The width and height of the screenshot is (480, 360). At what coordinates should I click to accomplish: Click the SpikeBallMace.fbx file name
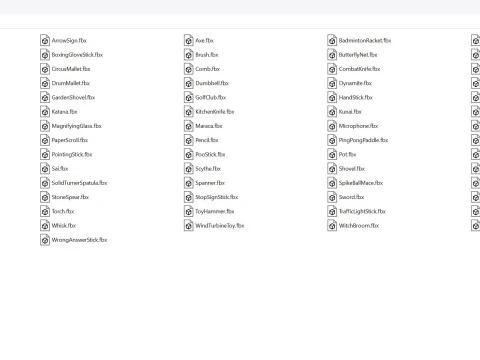(x=361, y=183)
